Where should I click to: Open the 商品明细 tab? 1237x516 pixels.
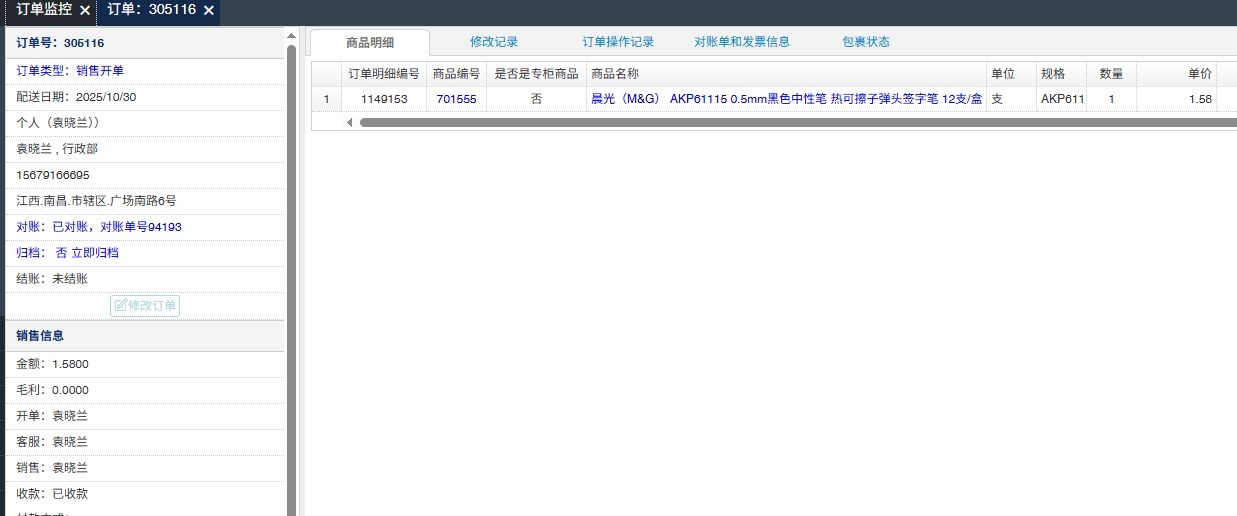(x=369, y=42)
